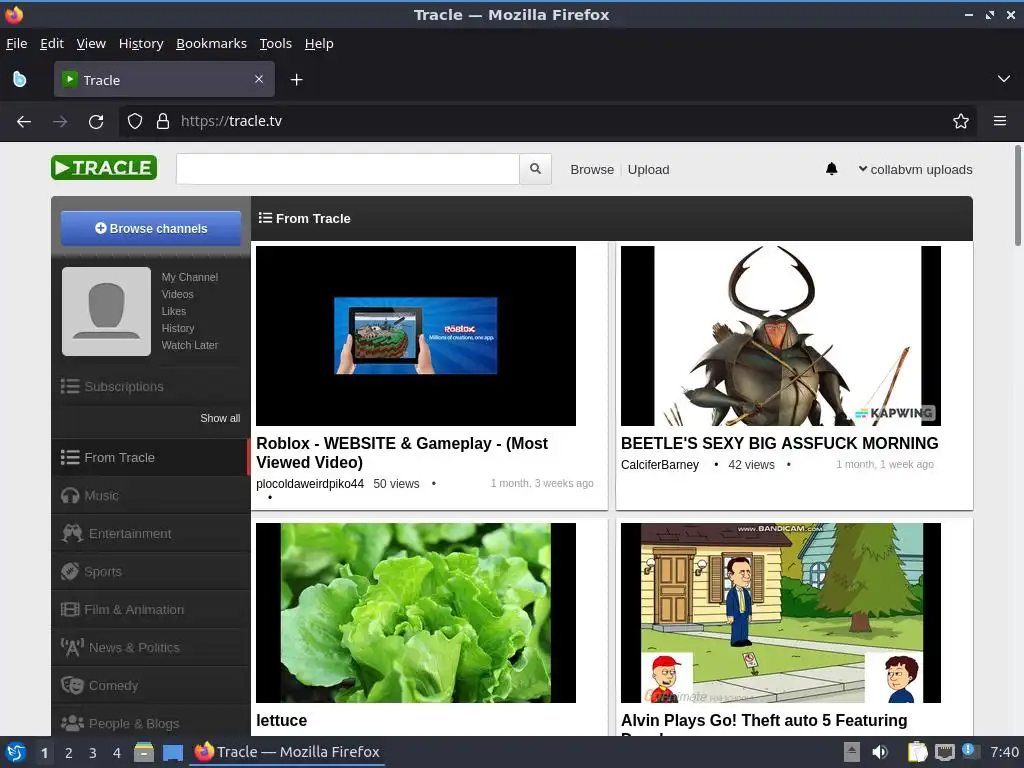
Task: Open the taskbar start menu icon
Action: click(x=16, y=752)
